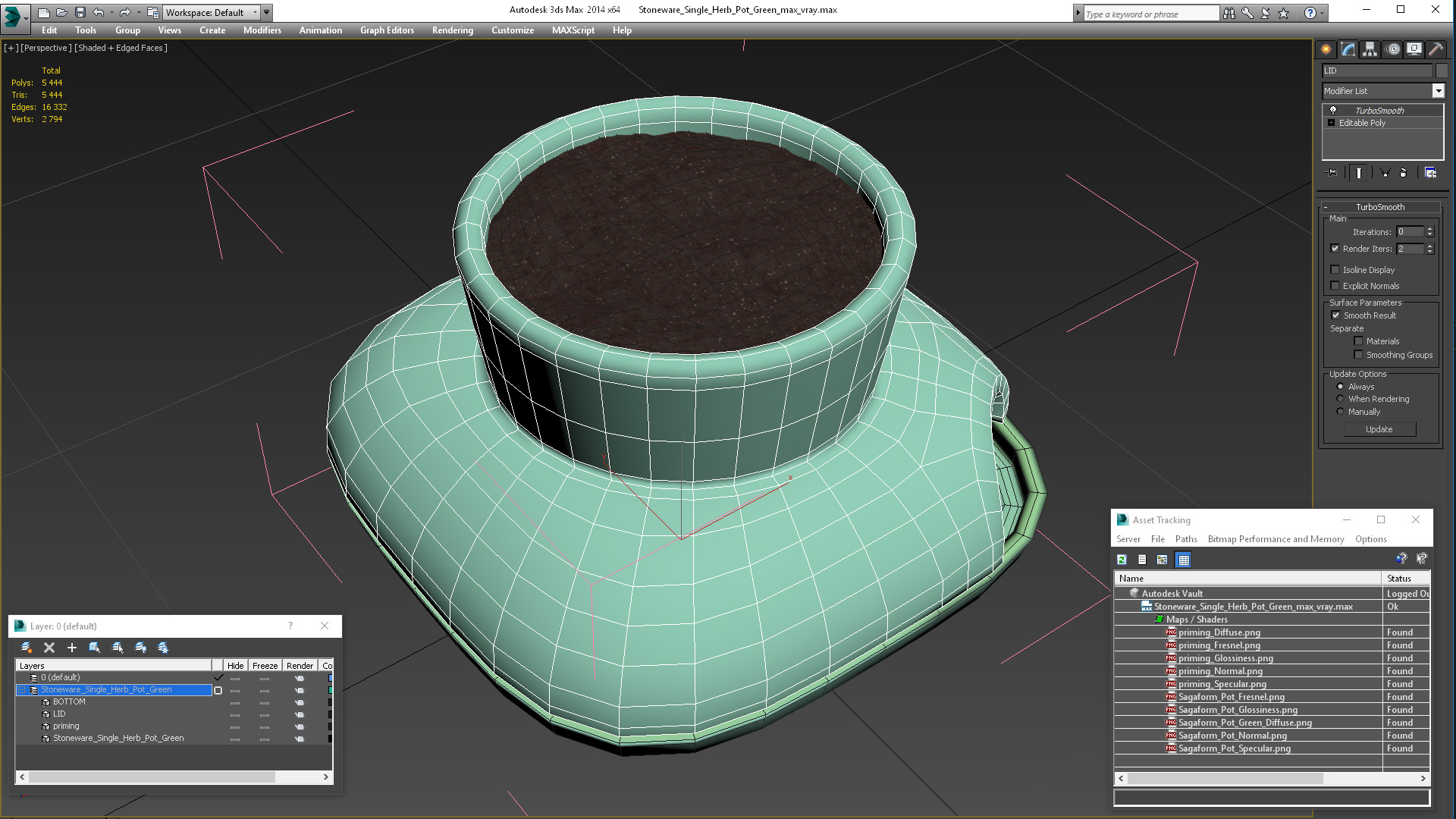1456x819 pixels.
Task: Click Undo arrow in quick access toolbar
Action: 98,12
